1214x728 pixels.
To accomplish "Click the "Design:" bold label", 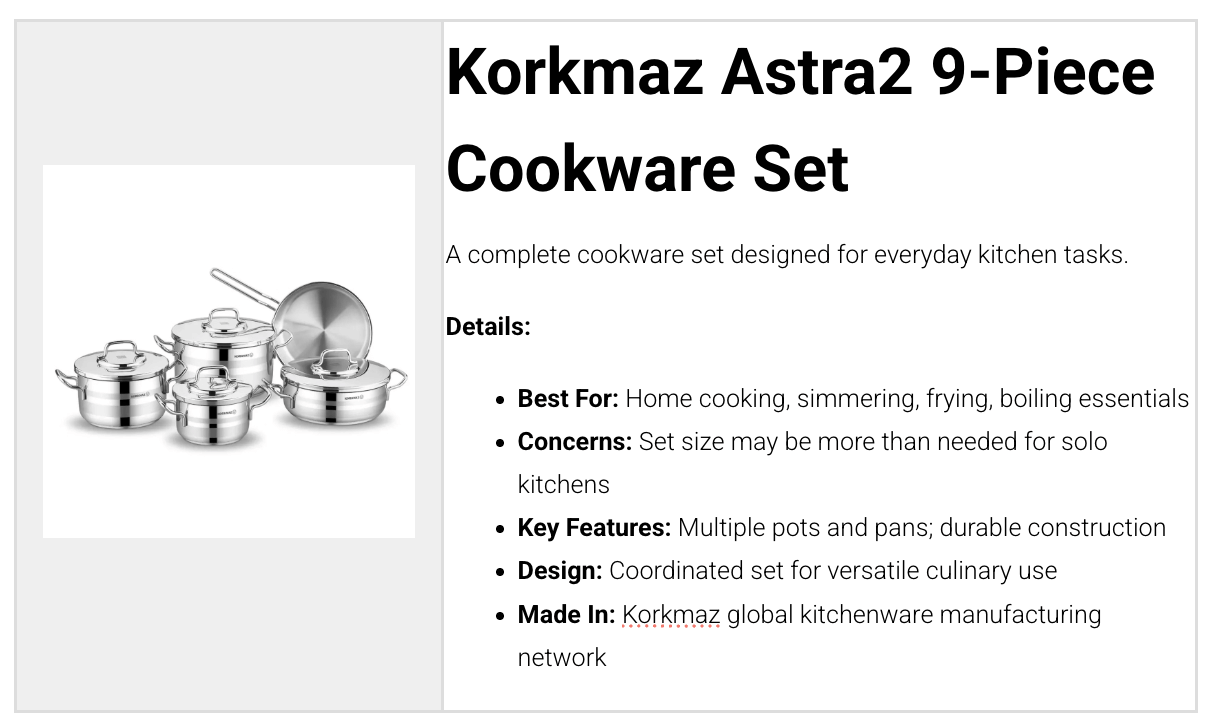I will pos(559,571).
